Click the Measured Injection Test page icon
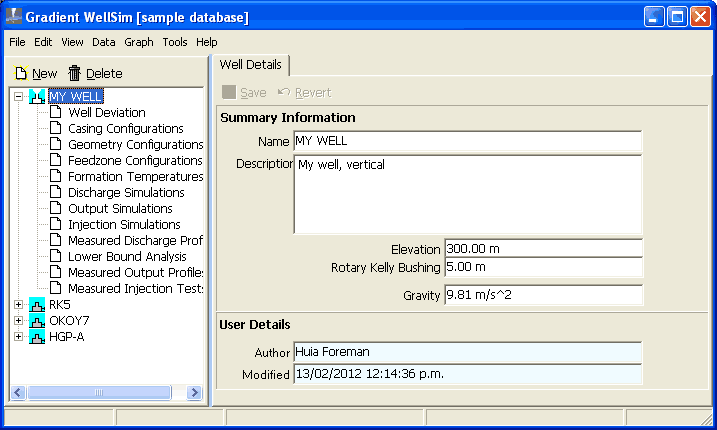Screen dimensions: 717x430 55,288
